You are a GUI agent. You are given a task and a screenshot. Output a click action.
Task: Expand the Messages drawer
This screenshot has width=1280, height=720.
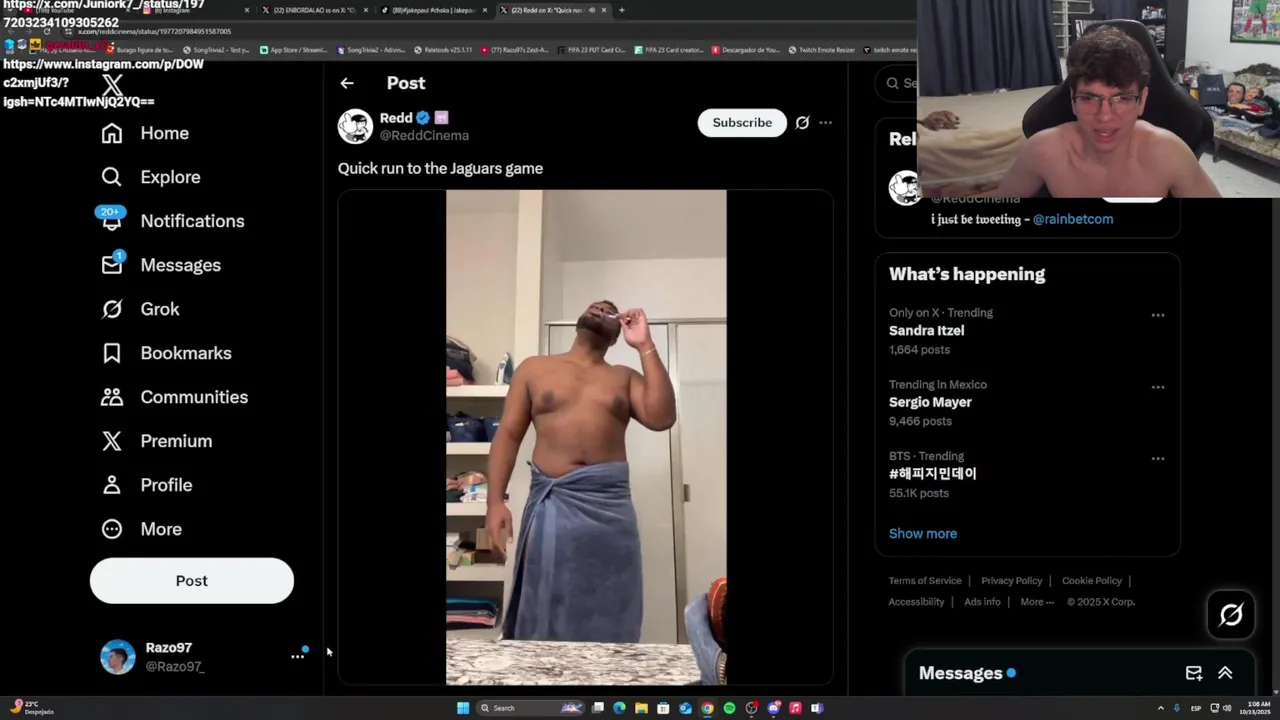click(x=1225, y=673)
